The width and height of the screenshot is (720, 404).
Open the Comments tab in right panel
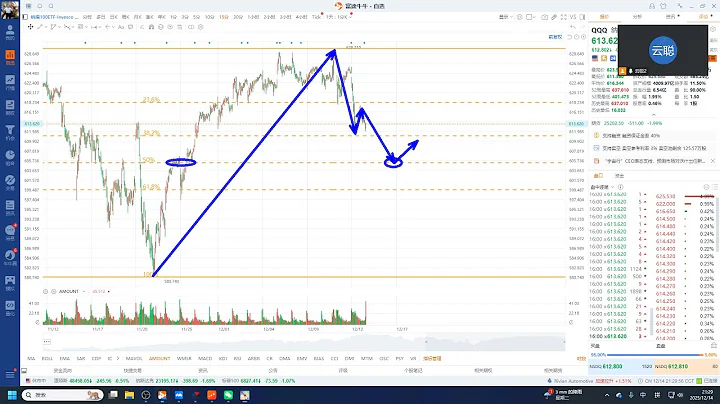pos(703,17)
